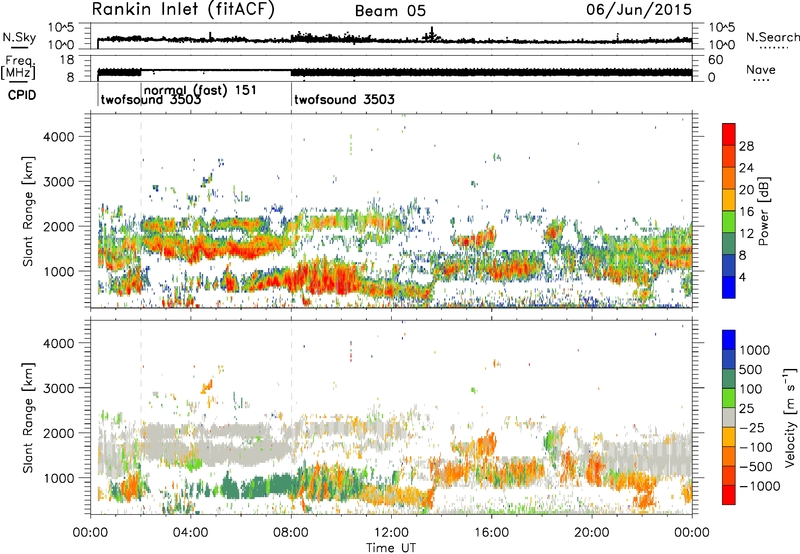Click the '4000' tick in the power panel
The width and height of the screenshot is (800, 554).
click(59, 137)
